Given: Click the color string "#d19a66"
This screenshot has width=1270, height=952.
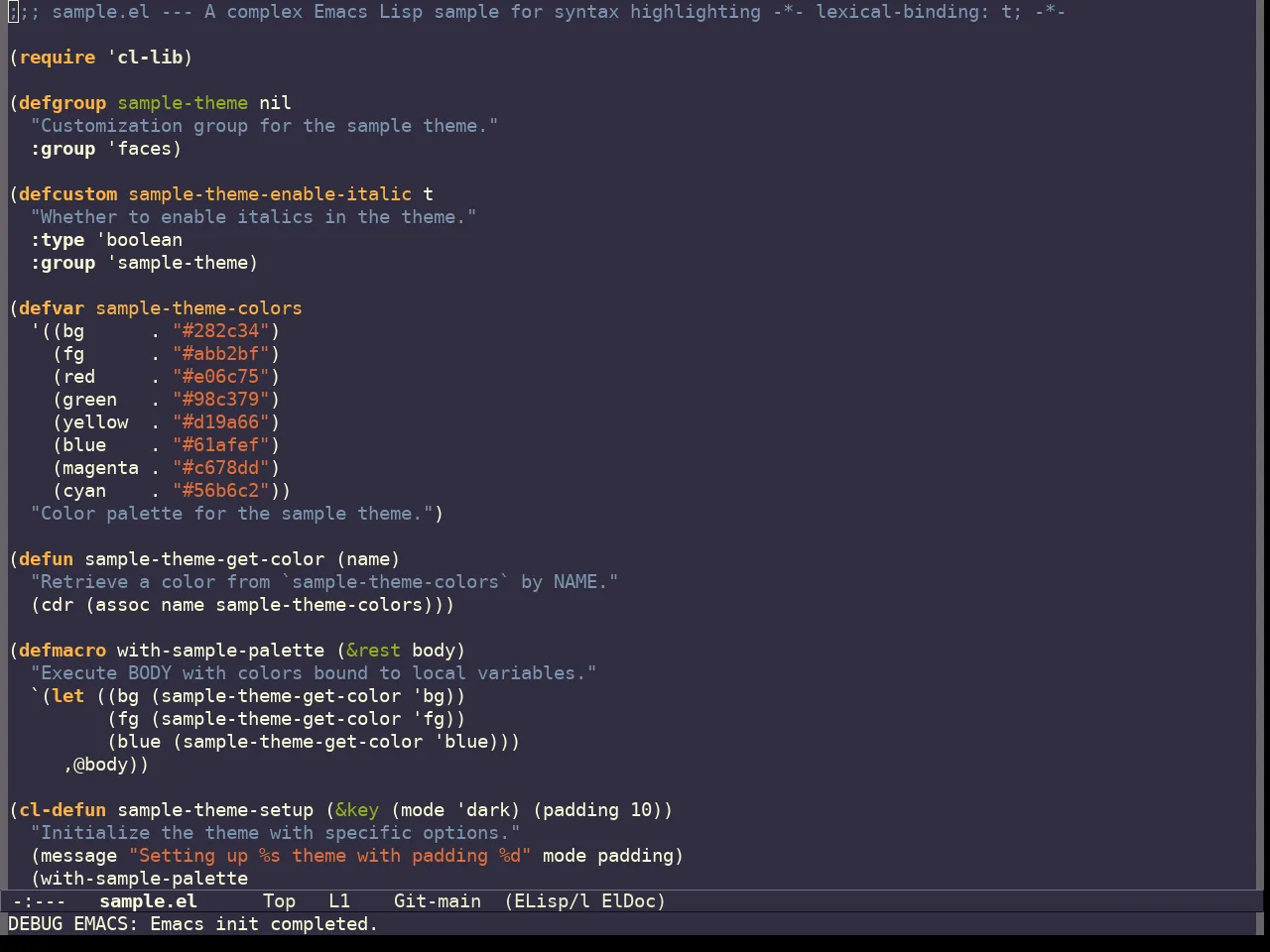Looking at the screenshot, I should pyautogui.click(x=220, y=422).
